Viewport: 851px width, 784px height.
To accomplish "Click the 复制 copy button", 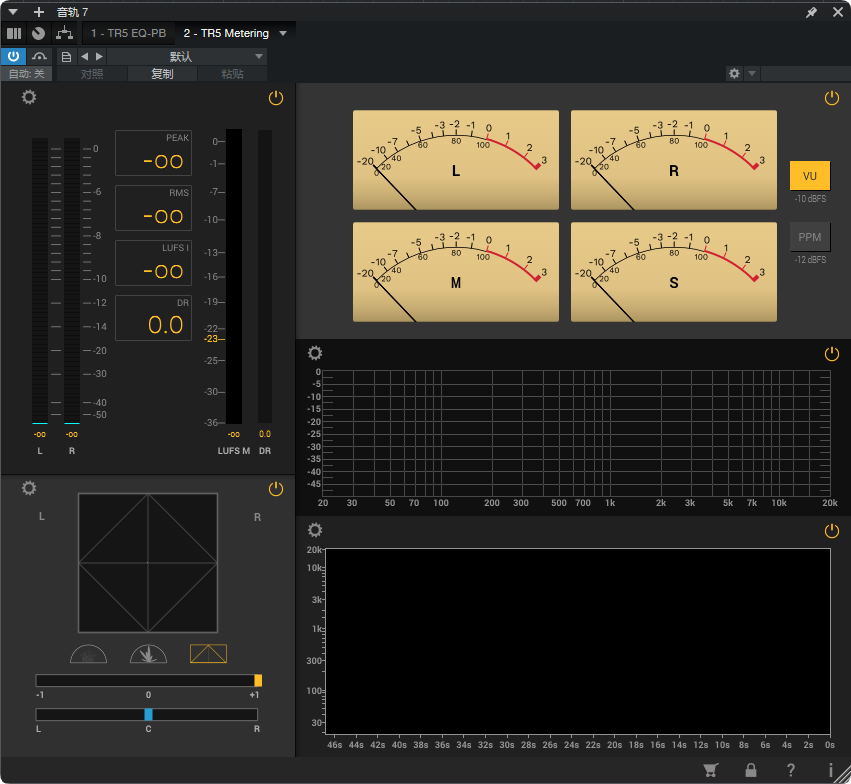I will click(x=162, y=74).
